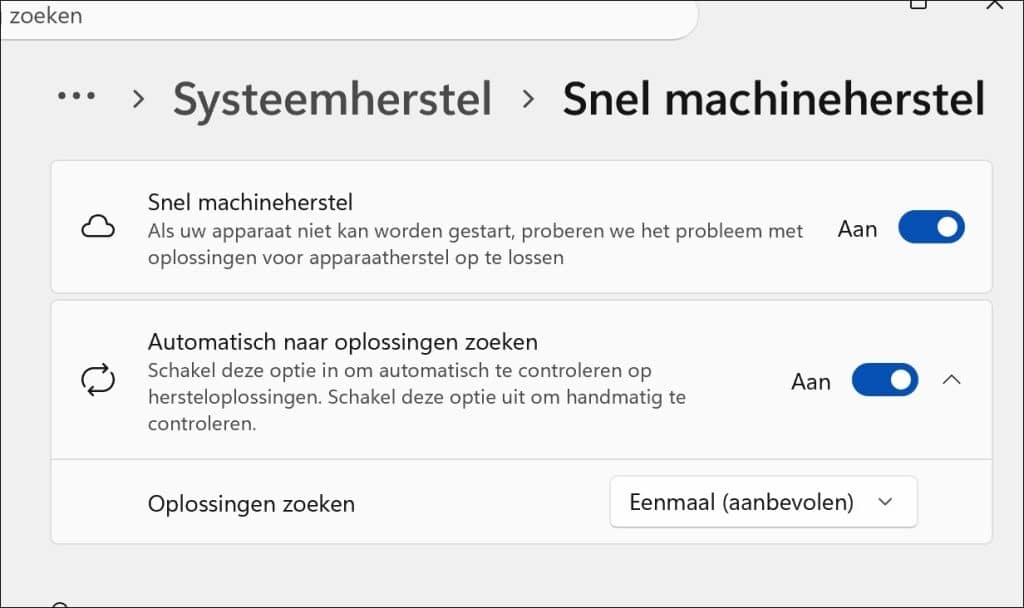Screen dimensions: 1024x608
Task: Click the cloud icon beside Snel machineherstel
Action: click(96, 227)
